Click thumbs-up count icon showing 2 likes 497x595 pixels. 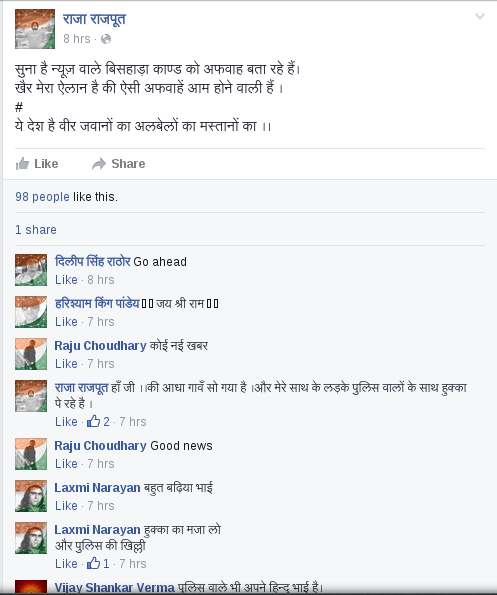click(x=93, y=421)
